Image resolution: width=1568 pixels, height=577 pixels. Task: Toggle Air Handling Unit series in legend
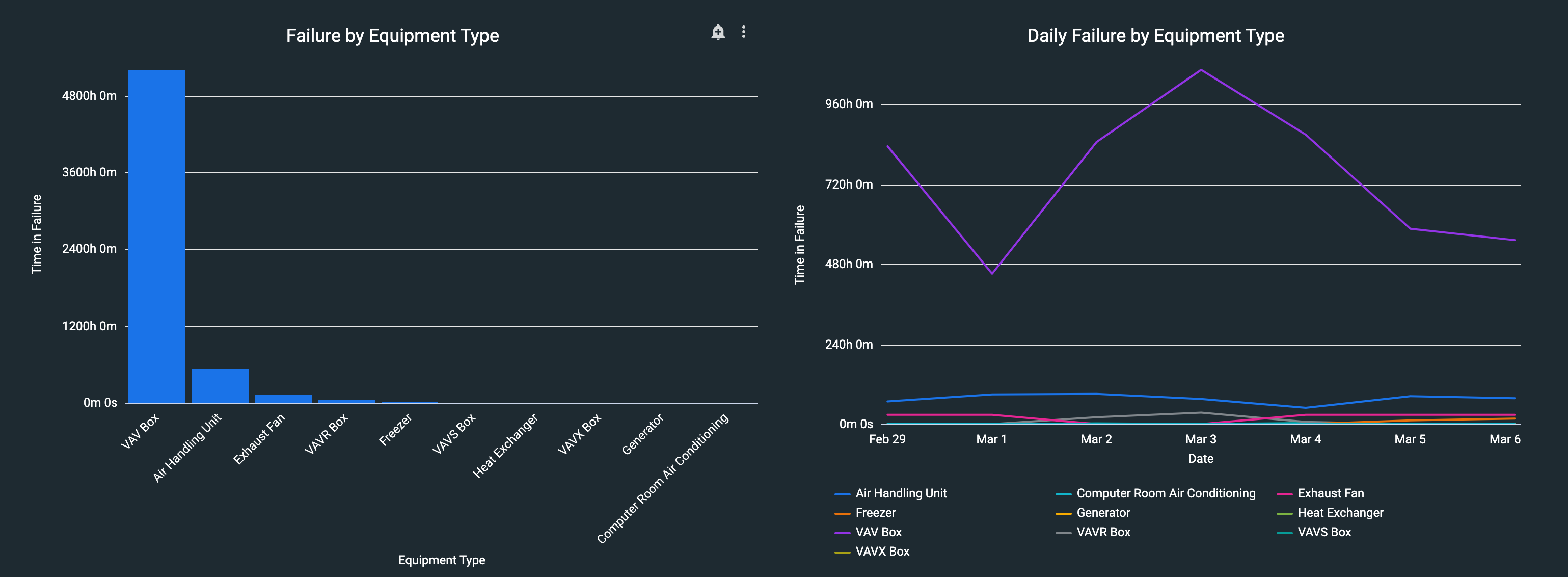tap(900, 493)
